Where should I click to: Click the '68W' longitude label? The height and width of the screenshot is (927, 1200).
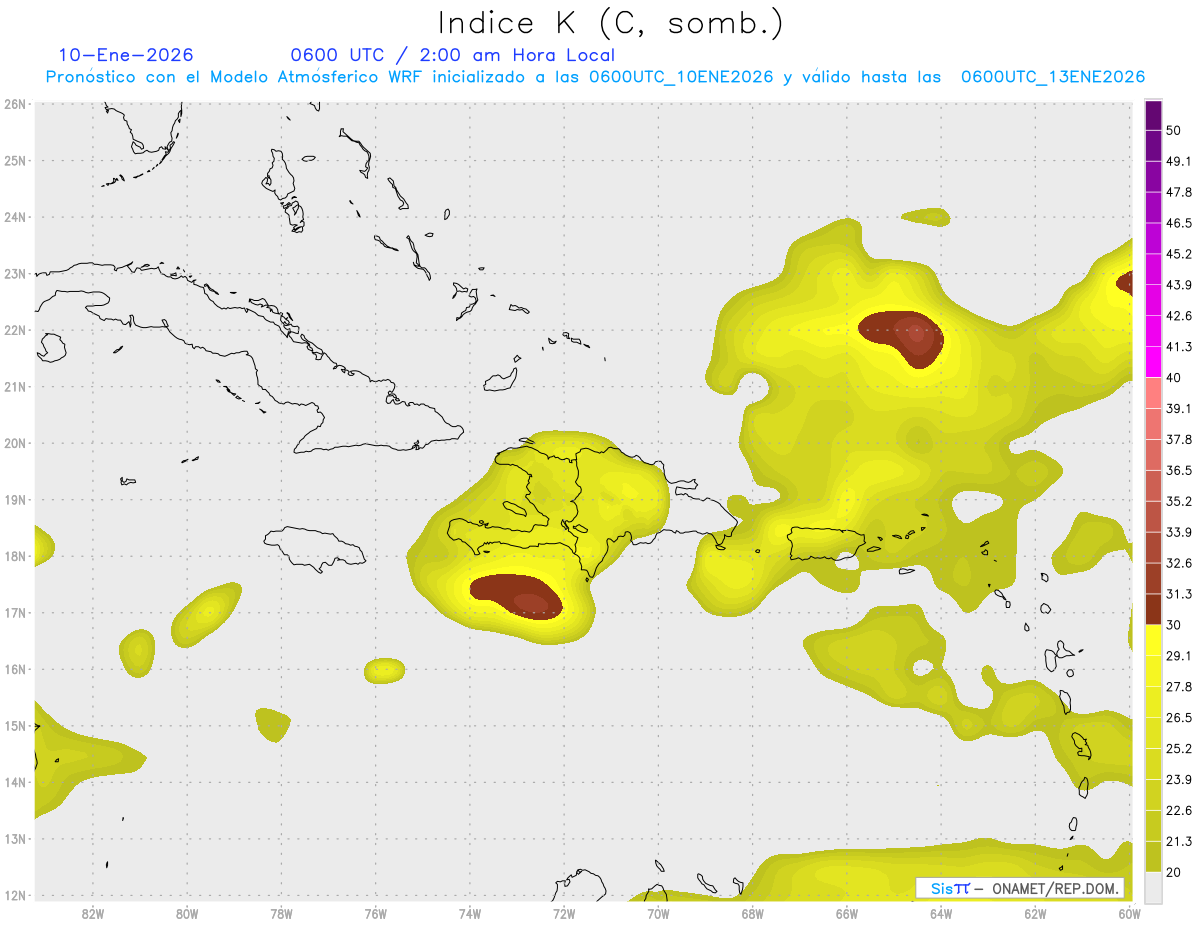click(x=753, y=914)
